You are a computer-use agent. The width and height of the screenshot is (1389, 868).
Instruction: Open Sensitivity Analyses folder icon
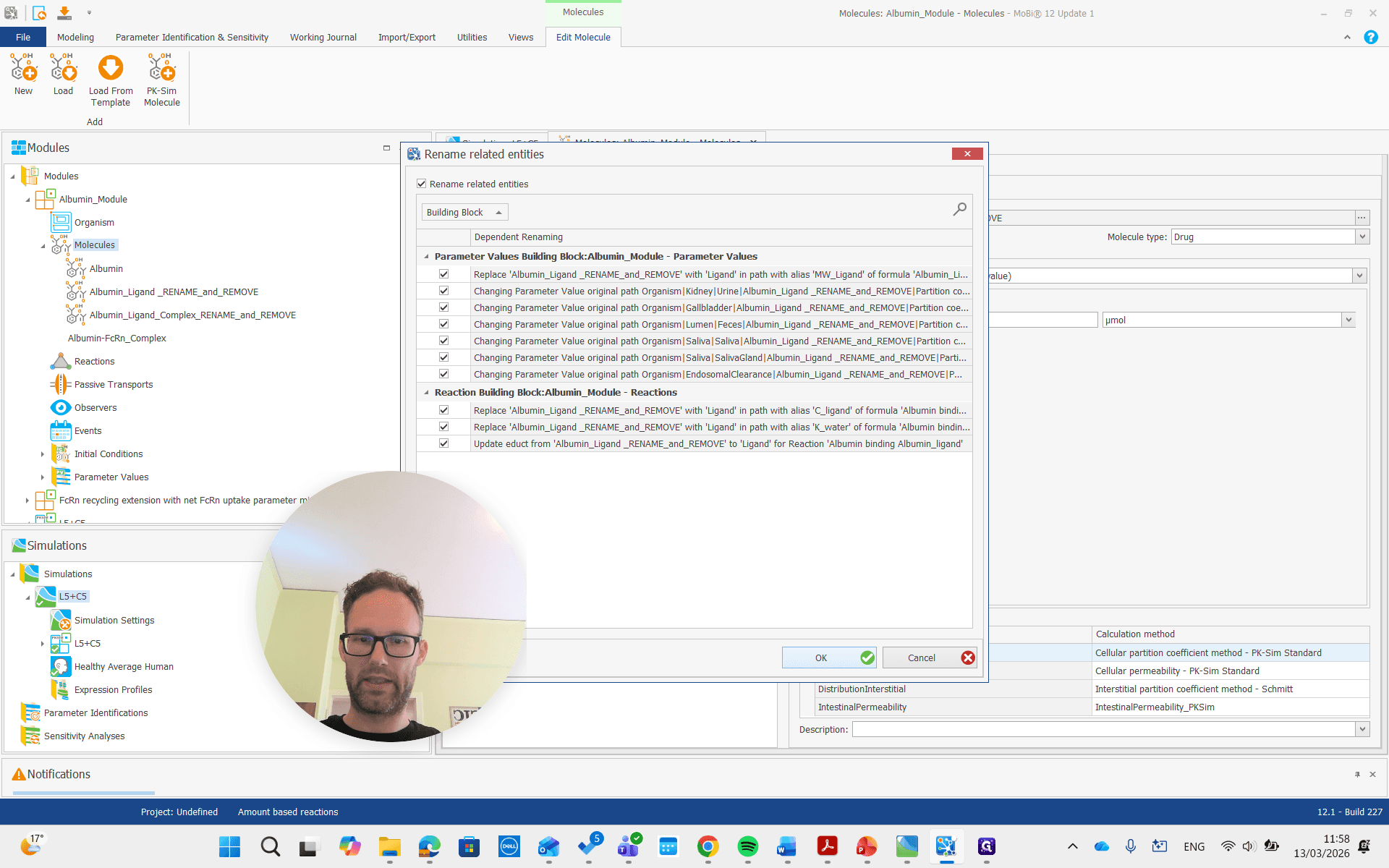[x=30, y=736]
